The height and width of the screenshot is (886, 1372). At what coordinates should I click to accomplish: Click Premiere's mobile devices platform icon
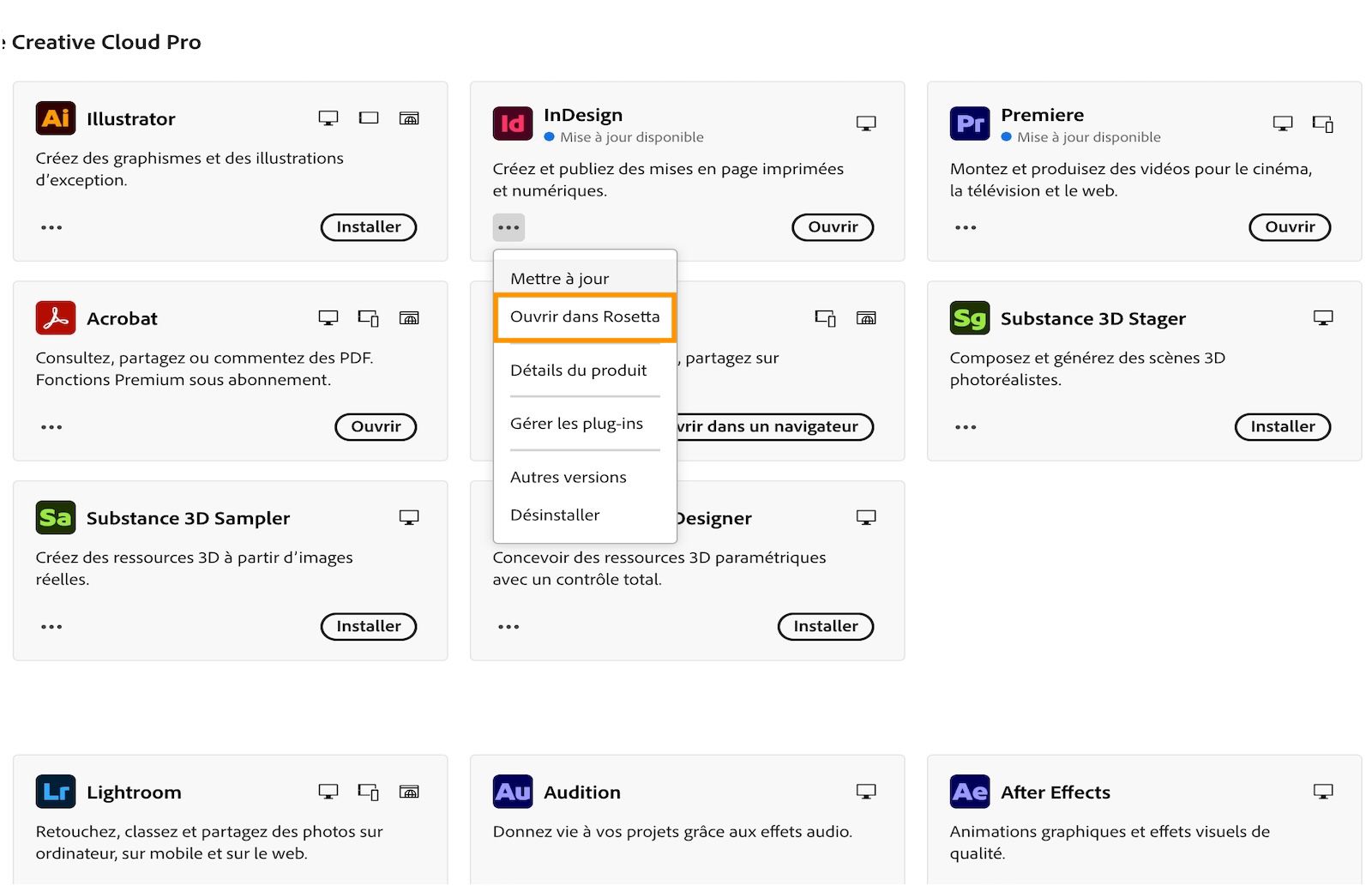[1323, 124]
